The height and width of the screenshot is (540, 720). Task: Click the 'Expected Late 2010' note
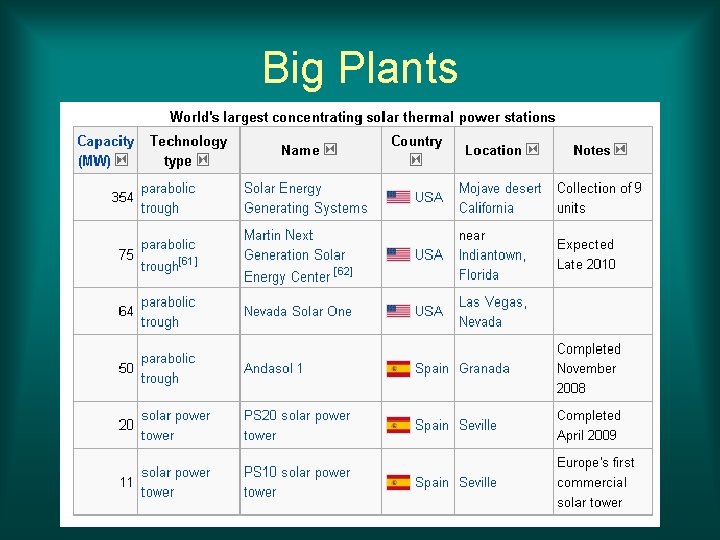coord(586,254)
